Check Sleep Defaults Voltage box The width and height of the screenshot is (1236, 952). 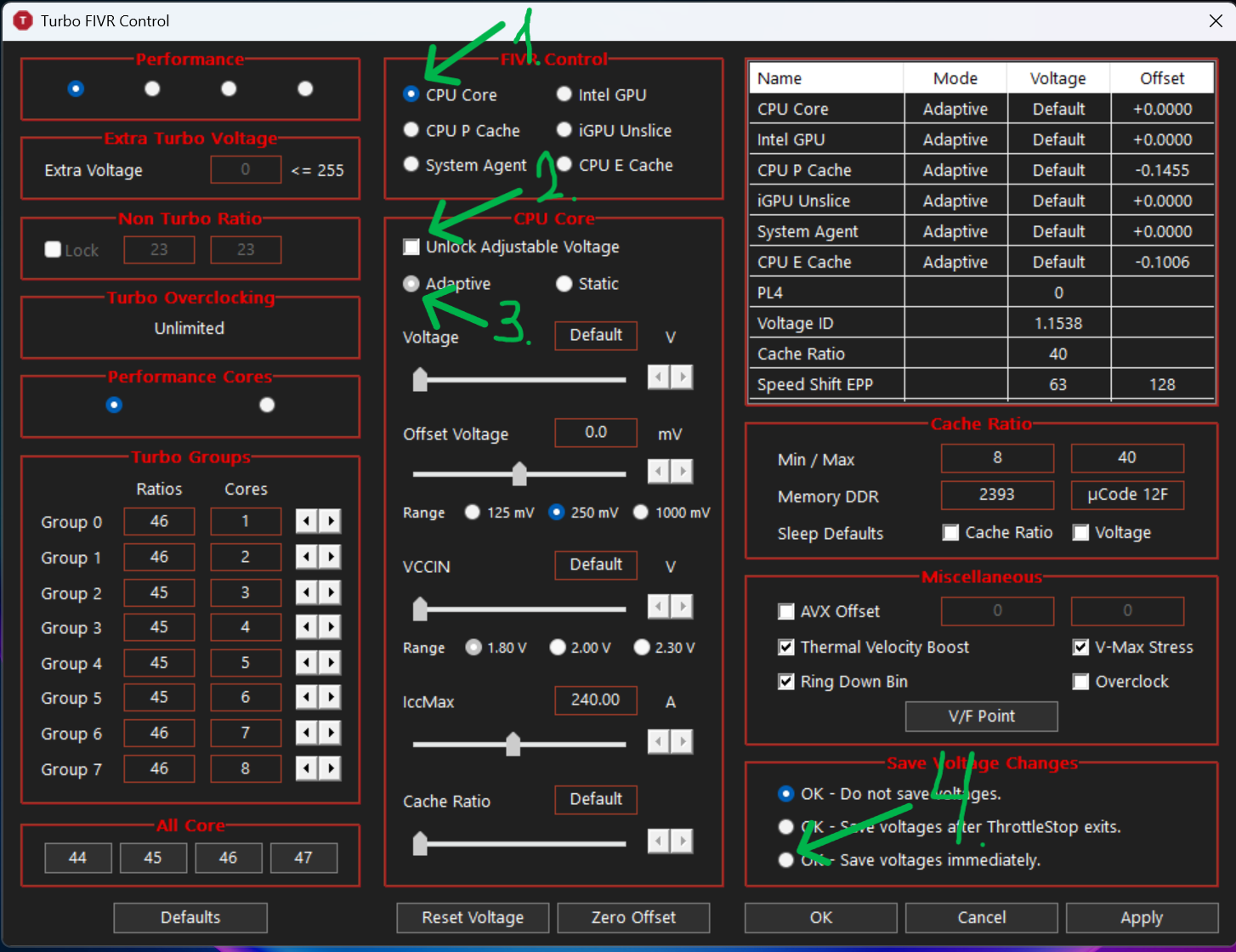coord(1080,532)
